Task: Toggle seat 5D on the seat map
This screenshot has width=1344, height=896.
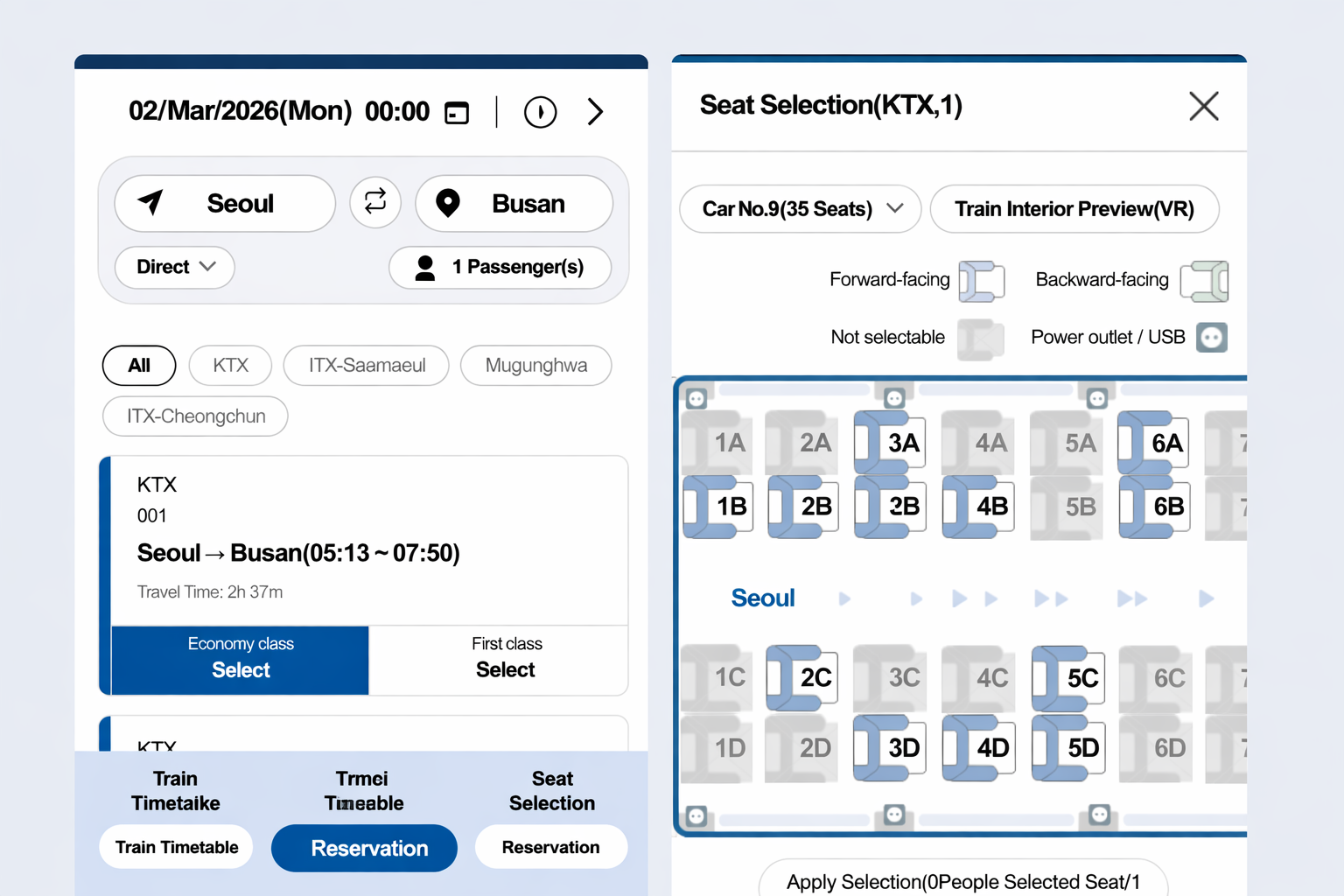Action: pyautogui.click(x=1067, y=749)
